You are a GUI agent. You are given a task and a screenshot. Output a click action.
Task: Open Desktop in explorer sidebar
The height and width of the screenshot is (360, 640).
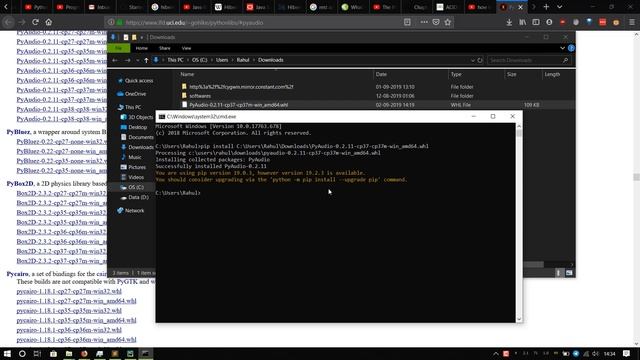tap(138, 127)
